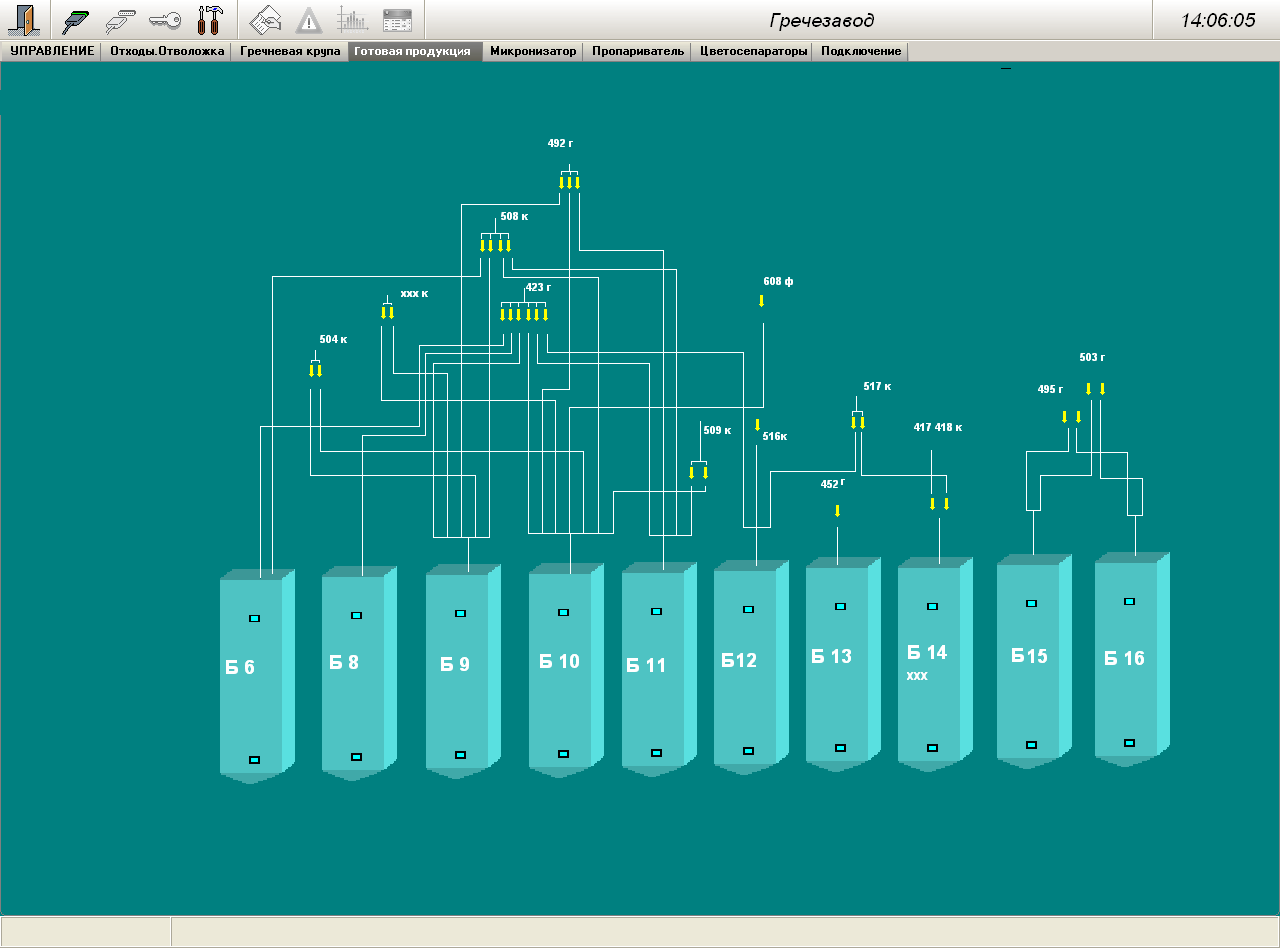This screenshot has height=948, width=1280.
Task: Click the yellow arrow below 452 г
Action: [x=837, y=511]
